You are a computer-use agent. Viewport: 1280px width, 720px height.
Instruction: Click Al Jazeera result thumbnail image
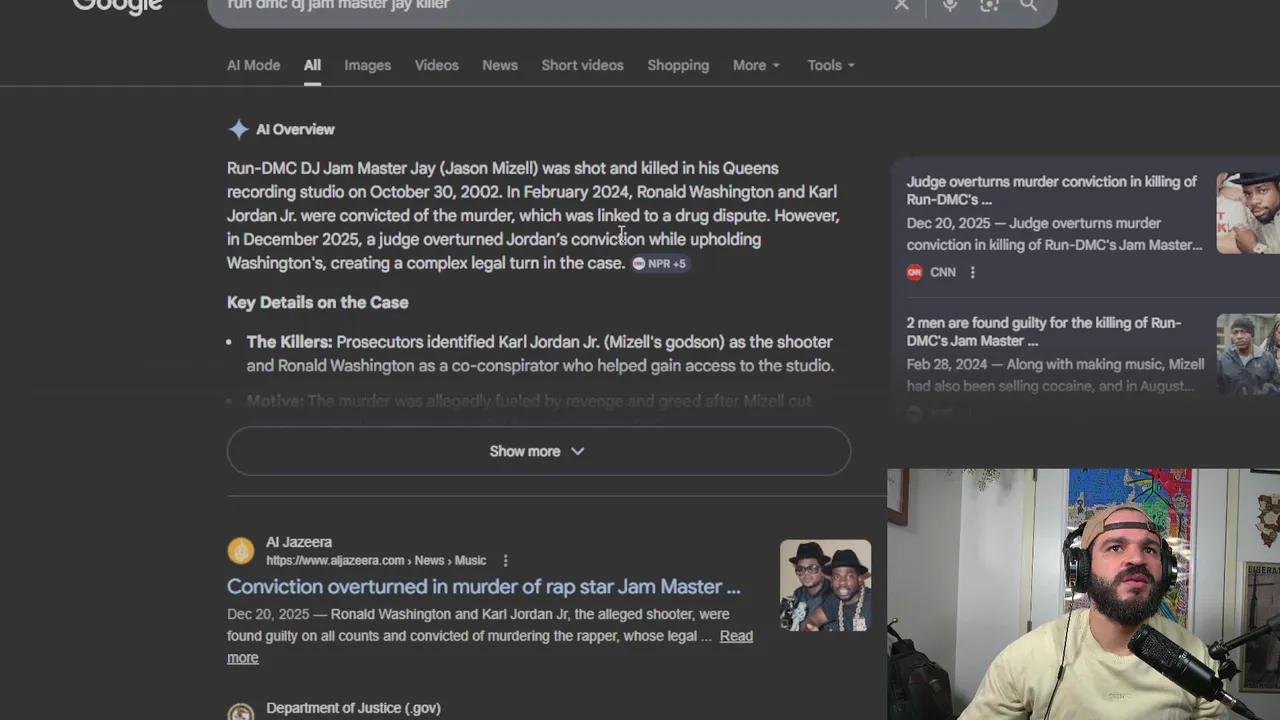(825, 586)
